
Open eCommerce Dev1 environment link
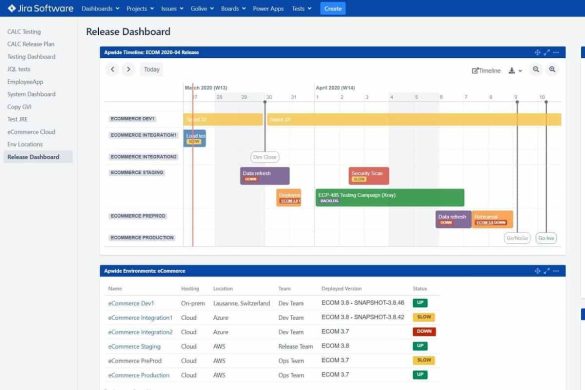[x=131, y=303]
